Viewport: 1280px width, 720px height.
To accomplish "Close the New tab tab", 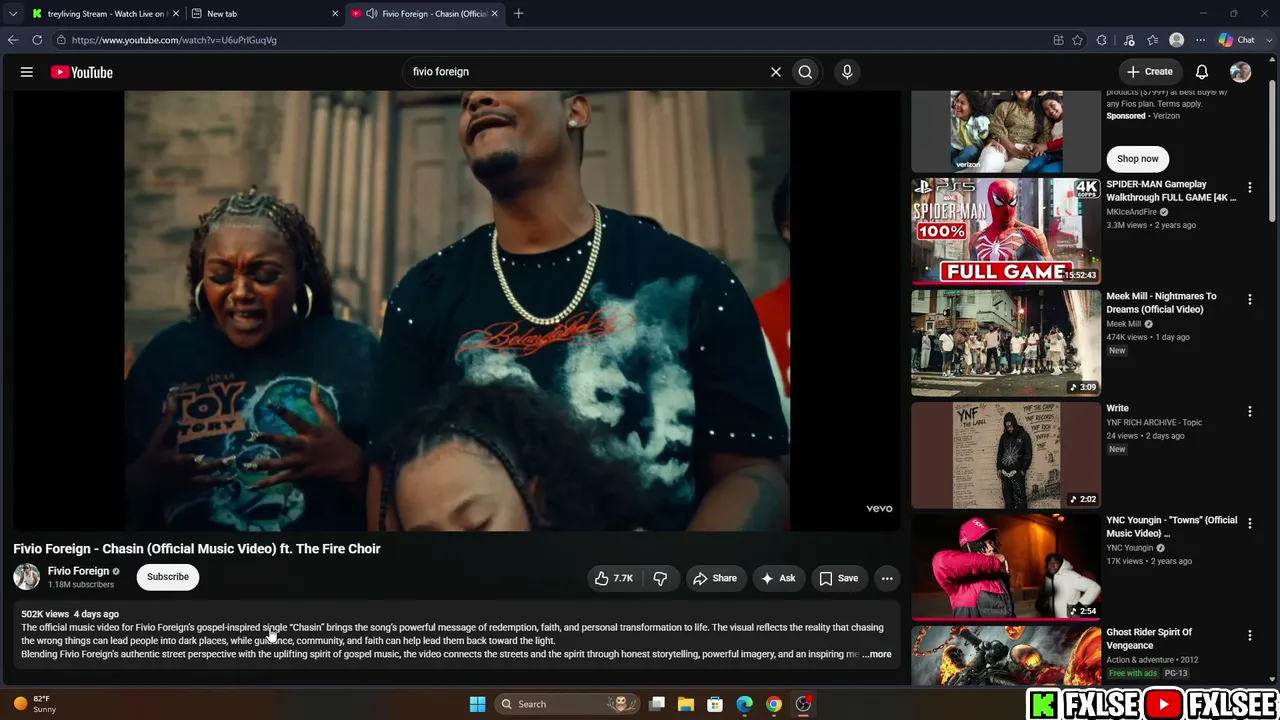I will point(335,14).
